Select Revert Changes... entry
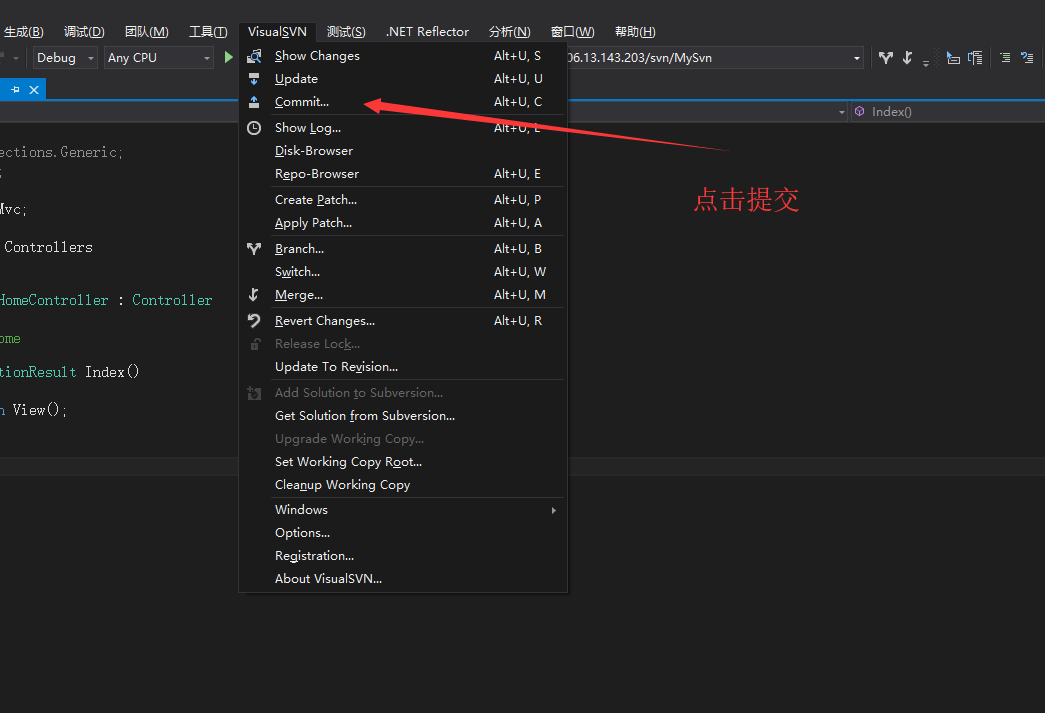The height and width of the screenshot is (713, 1045). click(403, 321)
